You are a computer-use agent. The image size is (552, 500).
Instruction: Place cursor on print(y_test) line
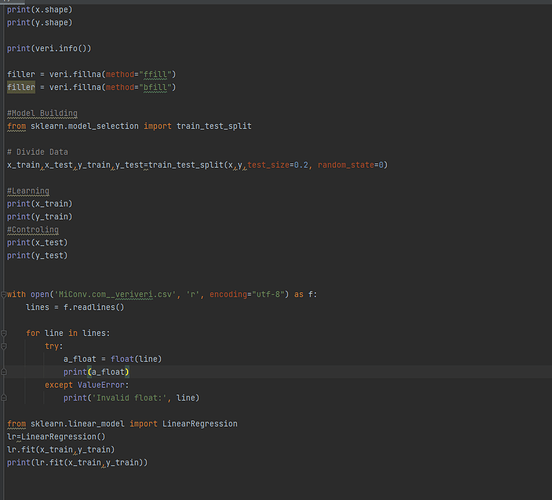tap(37, 256)
